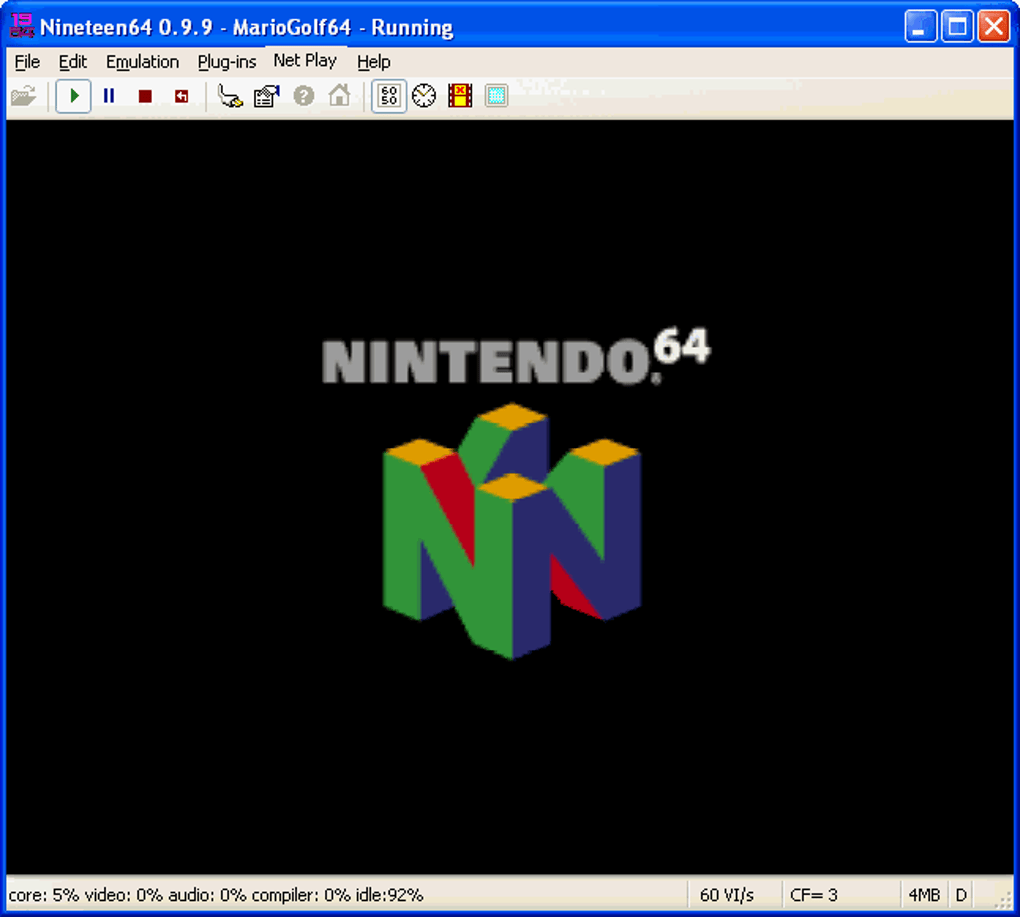Click the D status bar indicator
Viewport: 1020px width, 917px height.
961,896
